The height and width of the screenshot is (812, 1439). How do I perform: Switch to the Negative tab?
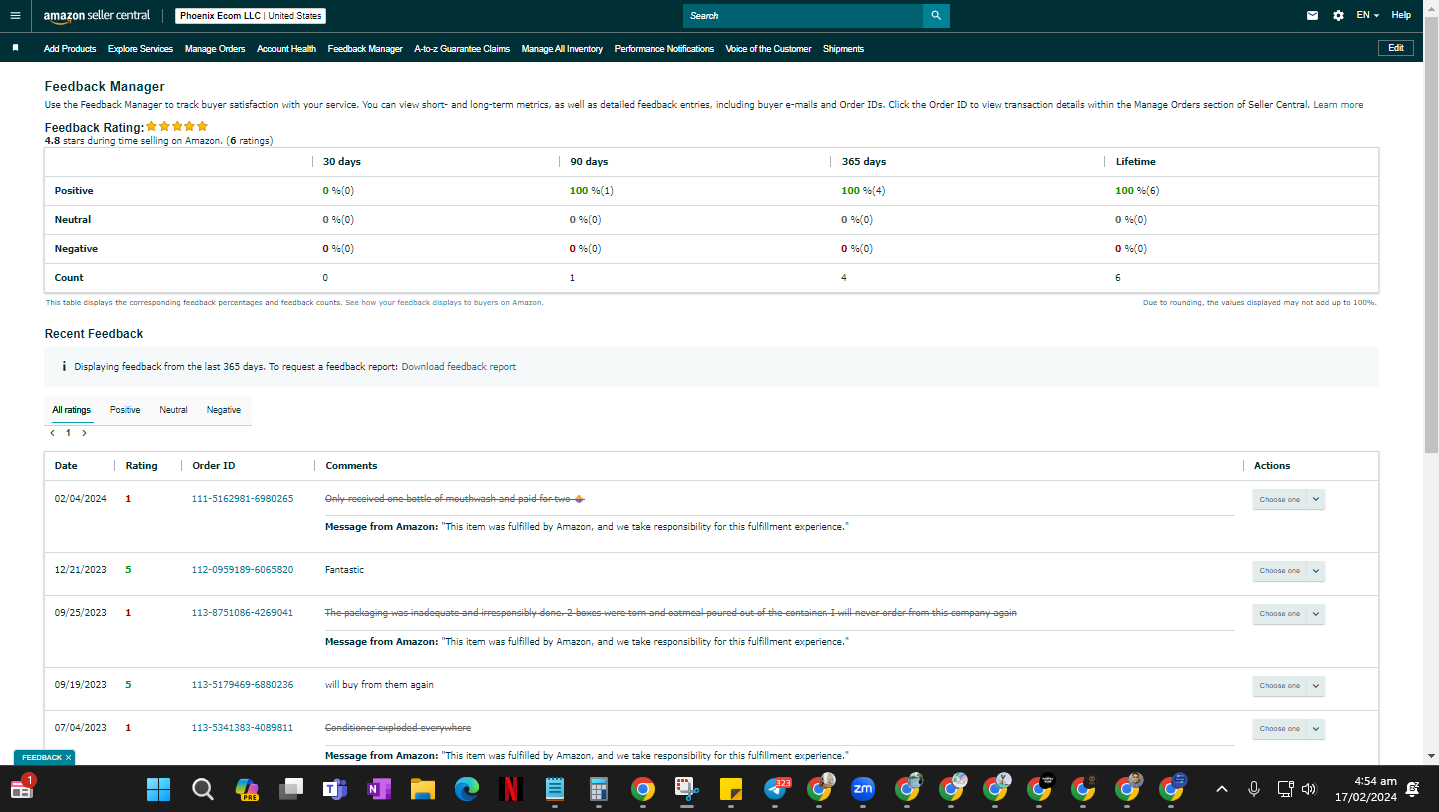pyautogui.click(x=224, y=410)
